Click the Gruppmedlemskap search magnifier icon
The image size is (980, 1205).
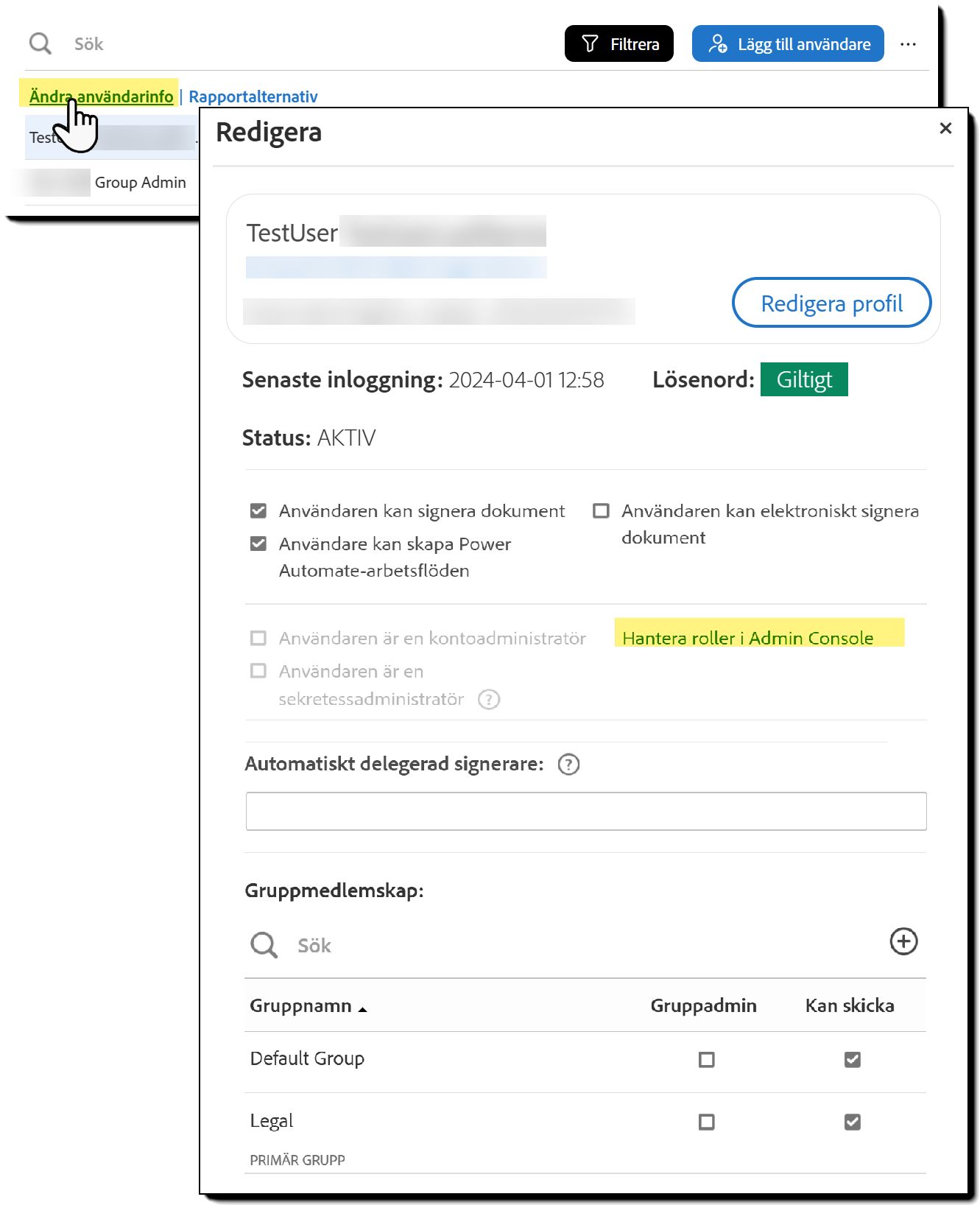(x=264, y=945)
